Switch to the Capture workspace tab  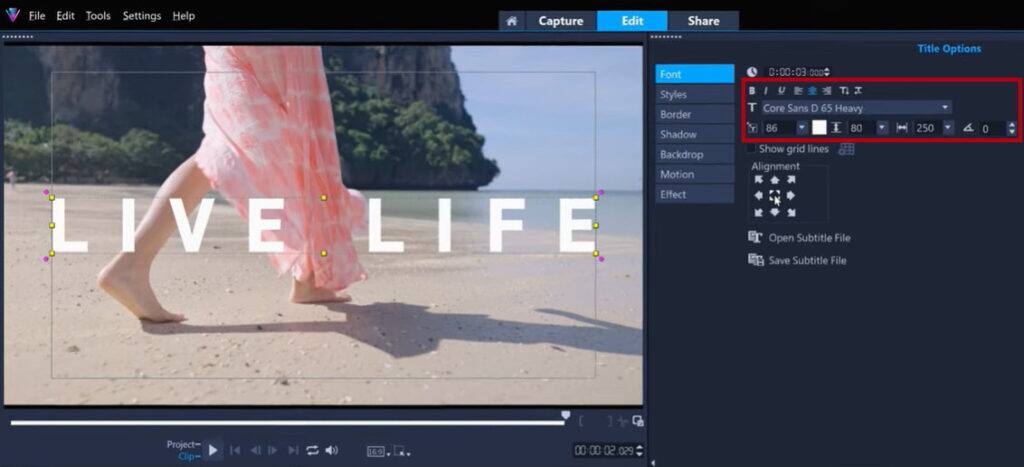pos(560,21)
